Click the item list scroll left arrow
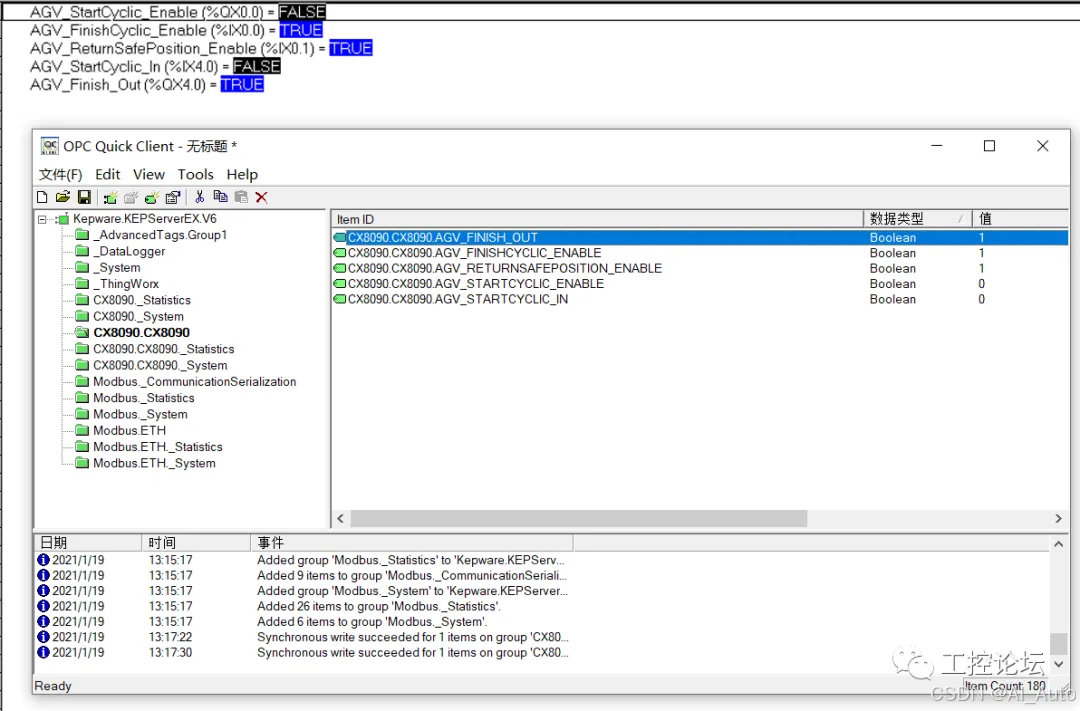Image resolution: width=1080 pixels, height=711 pixels. tap(340, 518)
